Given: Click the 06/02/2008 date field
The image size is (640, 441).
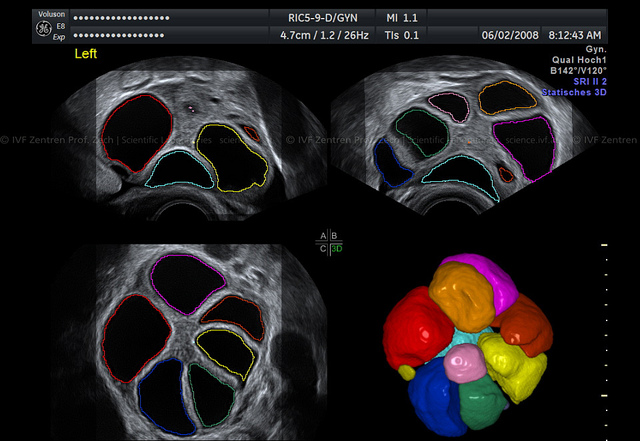Looking at the screenshot, I should pos(508,35).
